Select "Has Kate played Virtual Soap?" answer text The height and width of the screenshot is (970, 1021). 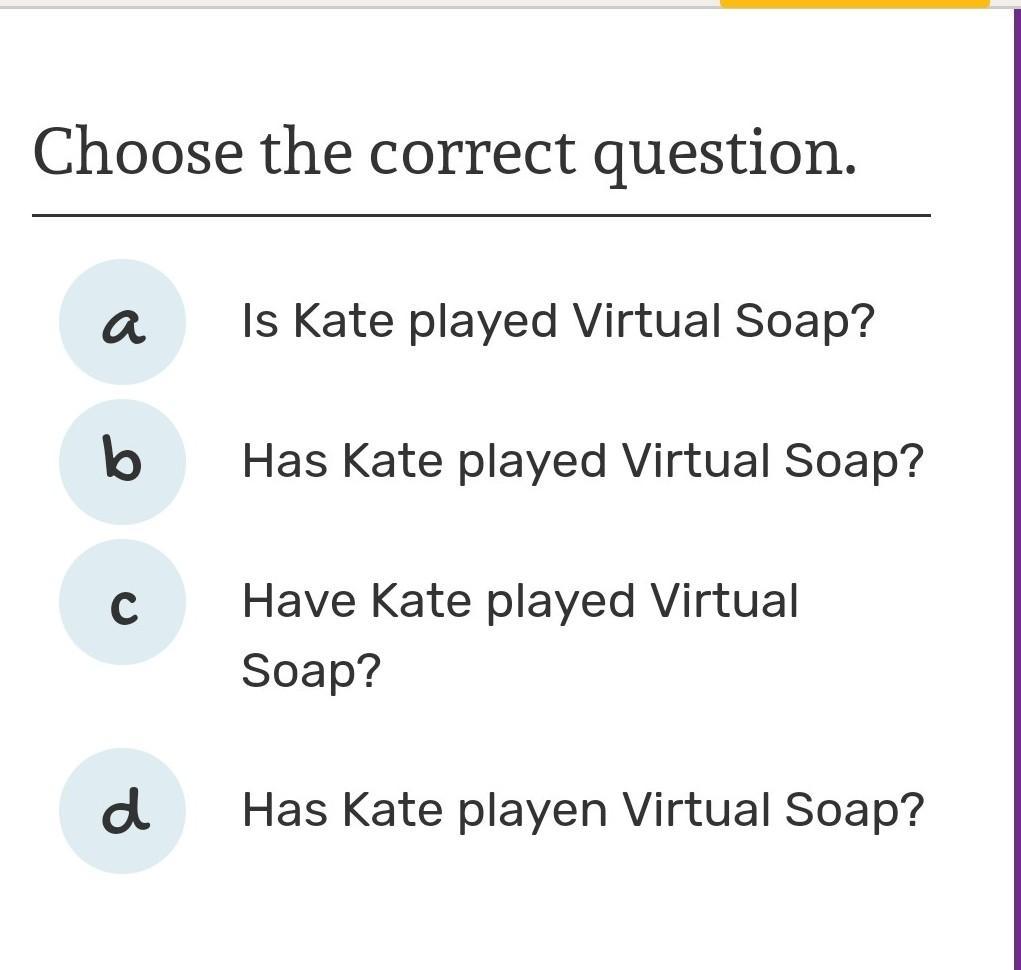(582, 462)
